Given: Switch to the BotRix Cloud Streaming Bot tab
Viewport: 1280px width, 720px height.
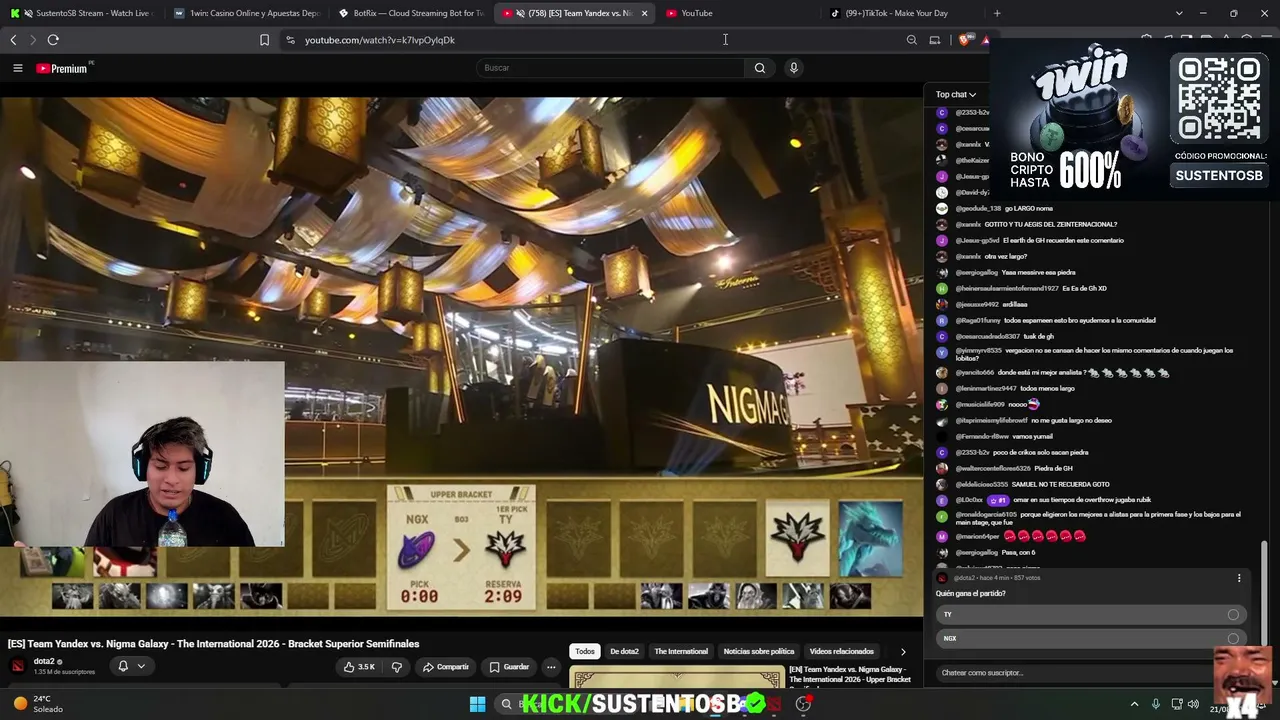Looking at the screenshot, I should 411,13.
